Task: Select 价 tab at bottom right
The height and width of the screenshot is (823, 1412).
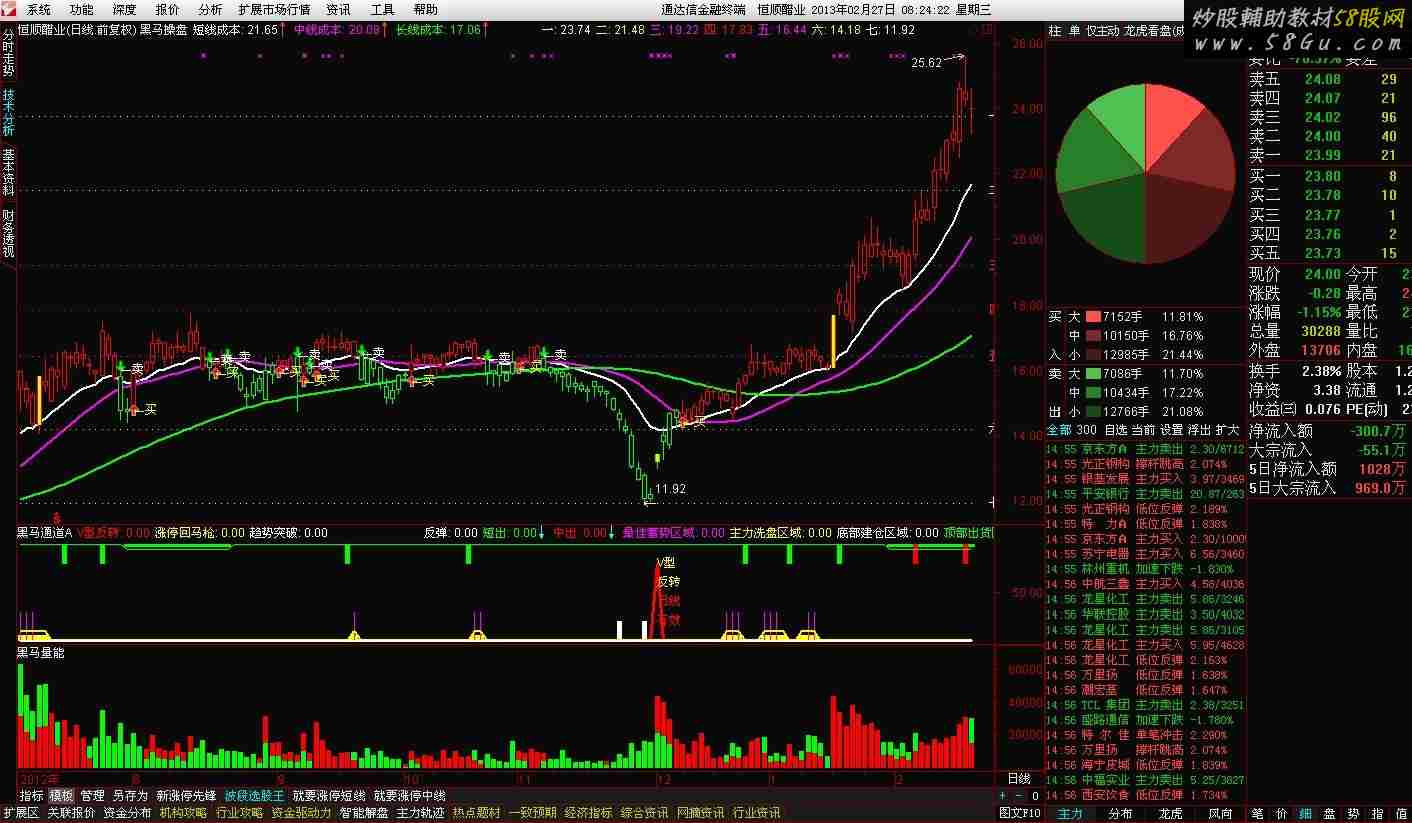Action: coord(1281,814)
